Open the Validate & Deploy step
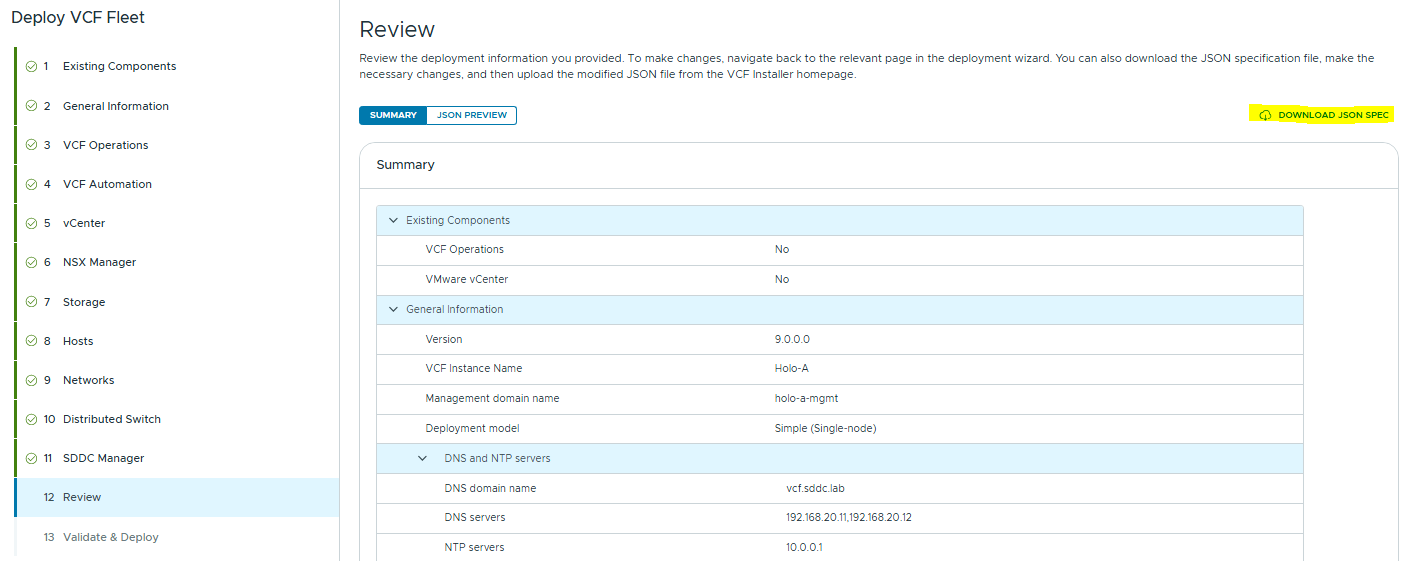This screenshot has height=561, width=1416. [x=110, y=537]
